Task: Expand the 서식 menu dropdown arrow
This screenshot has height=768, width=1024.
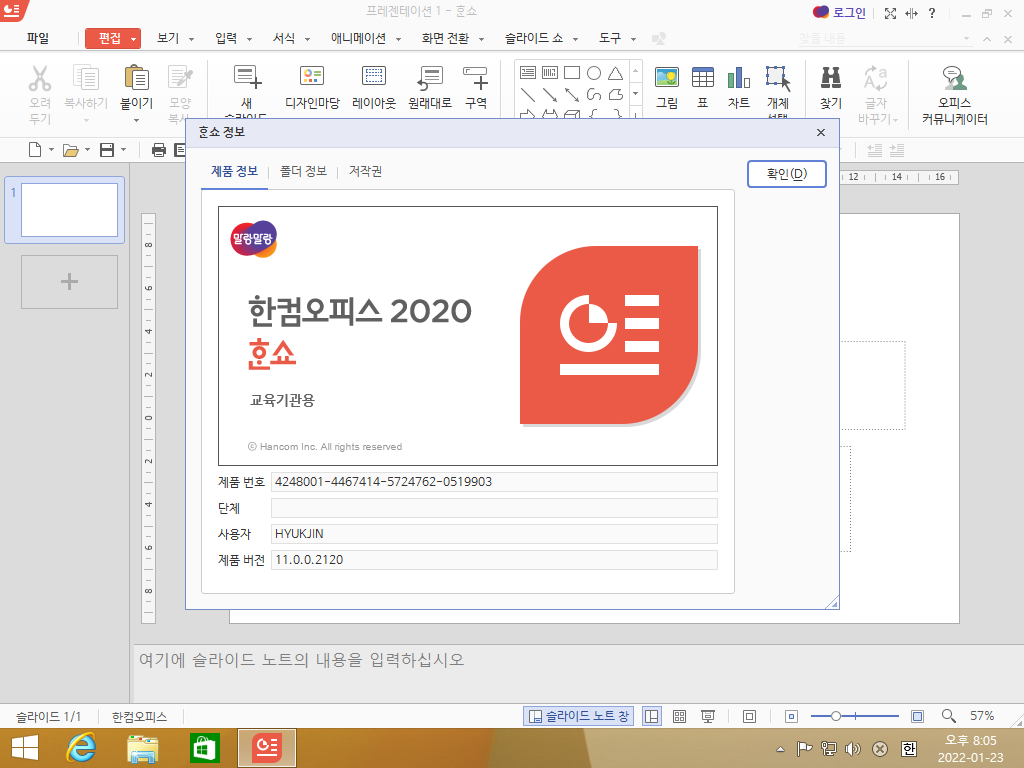Action: (x=308, y=39)
